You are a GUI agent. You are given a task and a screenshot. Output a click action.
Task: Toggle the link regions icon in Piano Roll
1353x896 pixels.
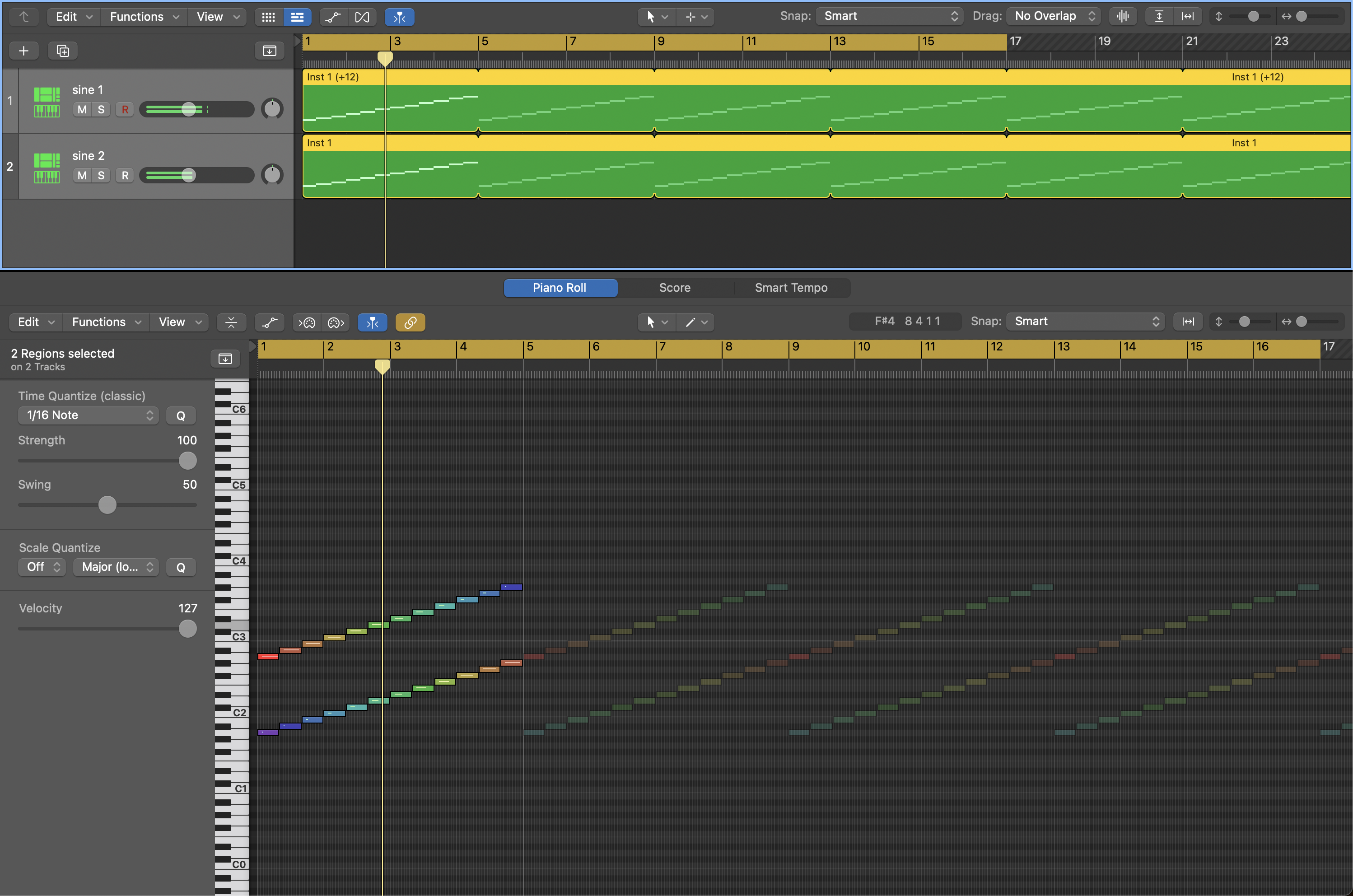pyautogui.click(x=411, y=322)
